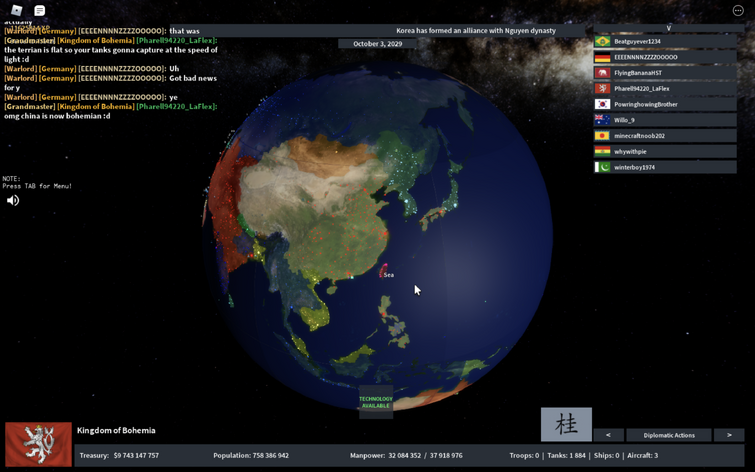Go to next action menu with > arrow

(x=729, y=435)
